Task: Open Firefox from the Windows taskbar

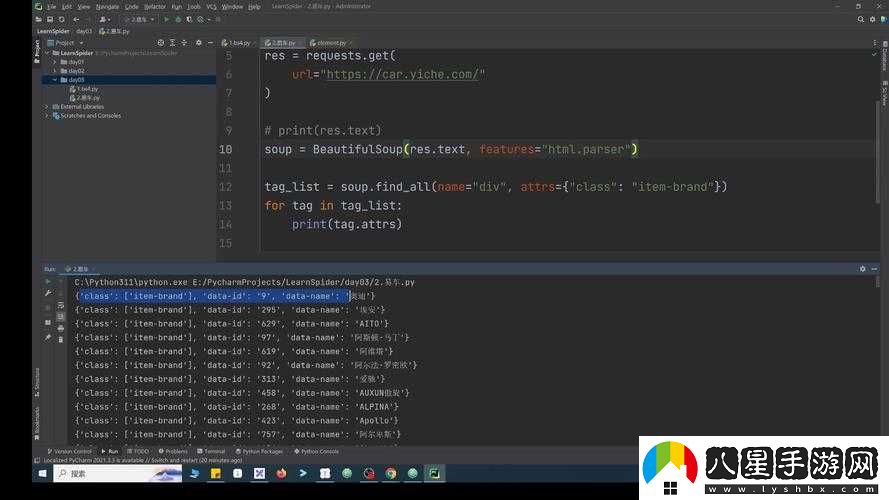Action: pyautogui.click(x=282, y=473)
